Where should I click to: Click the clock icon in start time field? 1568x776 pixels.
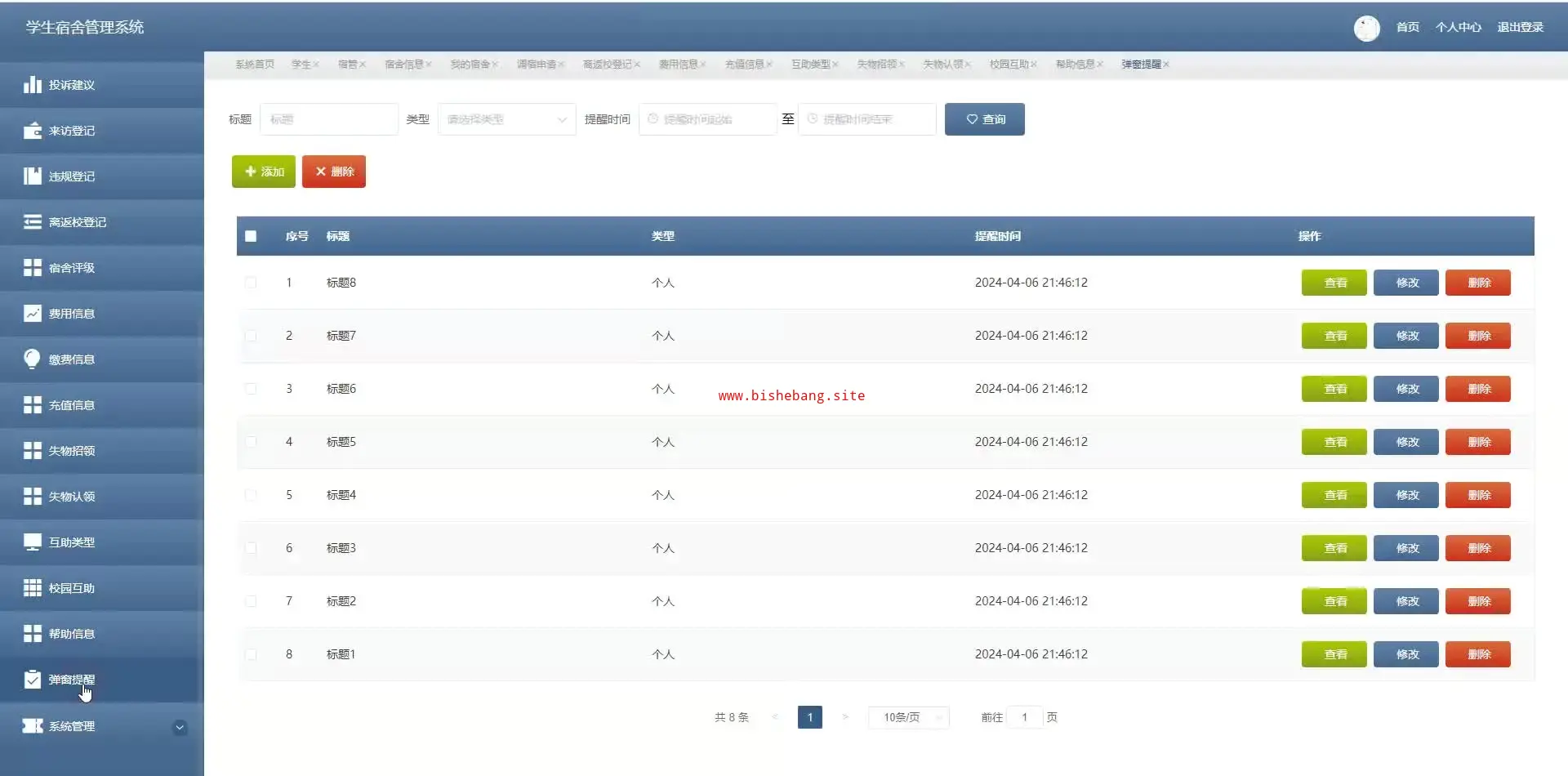point(653,119)
